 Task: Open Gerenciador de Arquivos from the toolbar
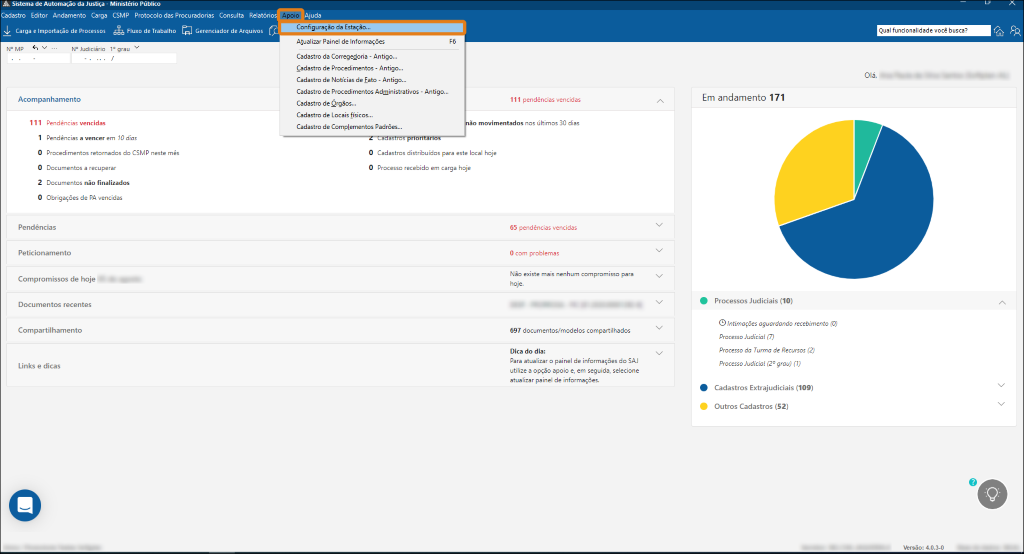(223, 31)
